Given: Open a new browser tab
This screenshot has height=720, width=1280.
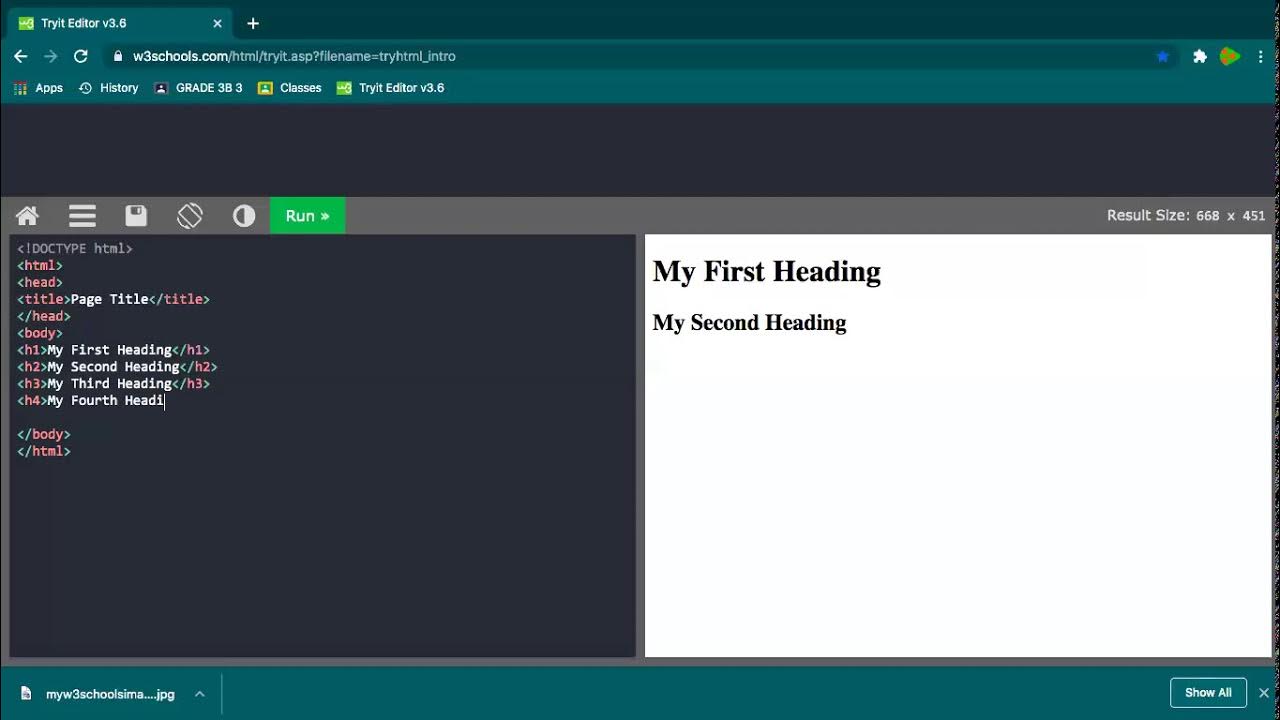Looking at the screenshot, I should tap(253, 23).
